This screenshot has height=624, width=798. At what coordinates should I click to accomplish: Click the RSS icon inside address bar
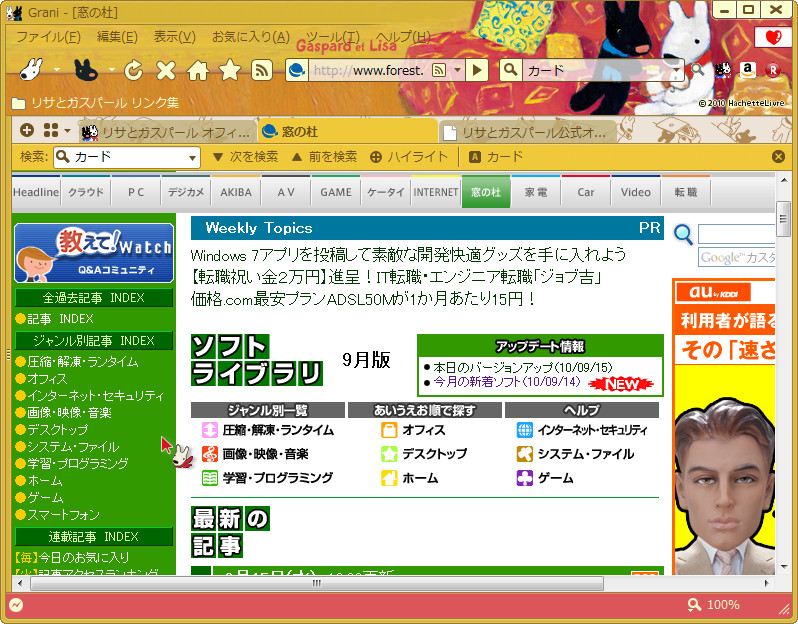439,70
